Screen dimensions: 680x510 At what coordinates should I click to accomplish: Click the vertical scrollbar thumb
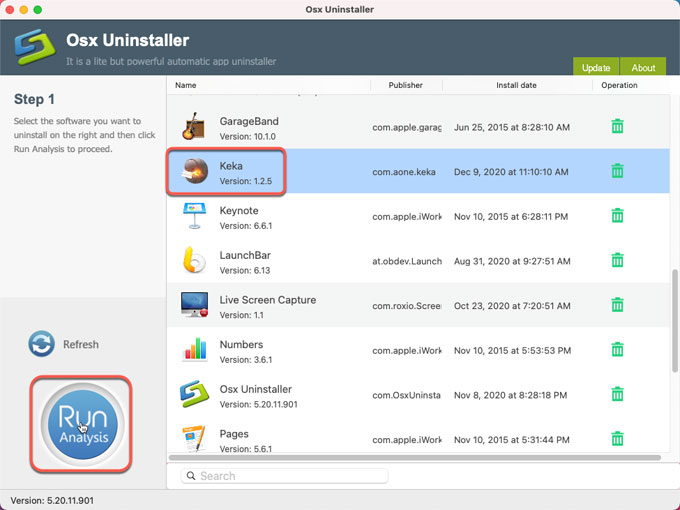coord(675,320)
